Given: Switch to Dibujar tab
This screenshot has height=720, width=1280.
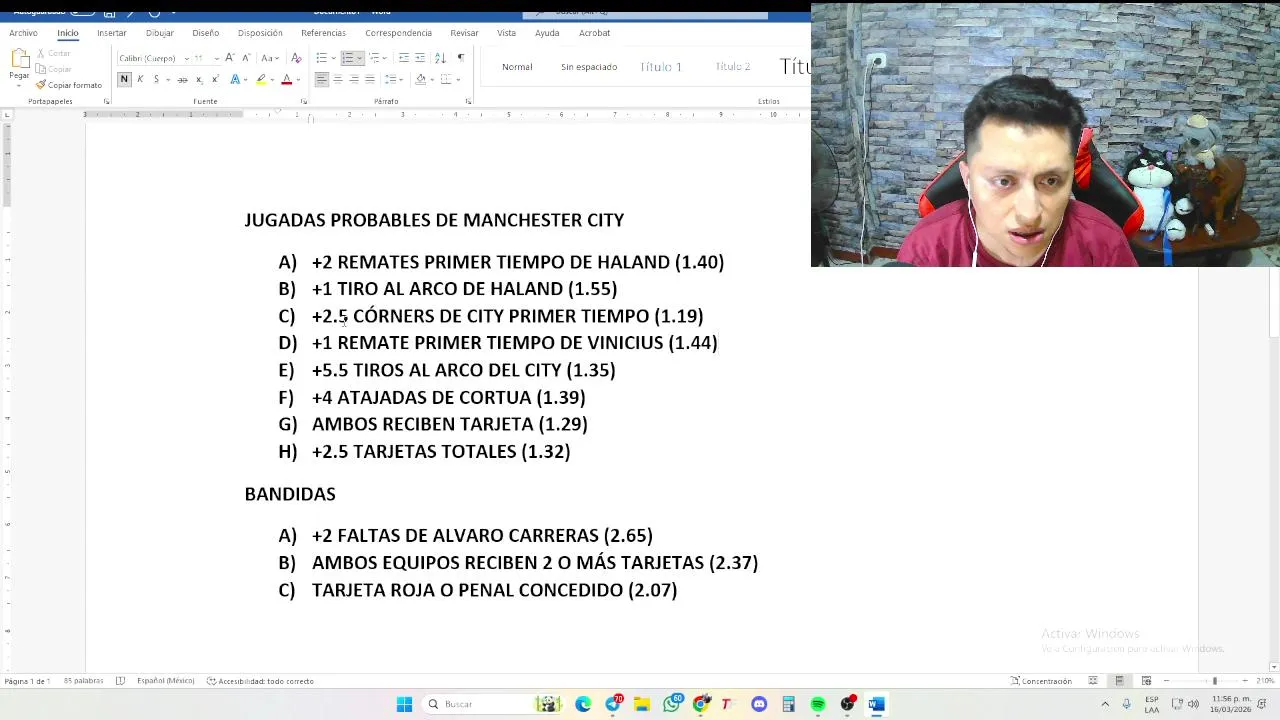Looking at the screenshot, I should (159, 33).
